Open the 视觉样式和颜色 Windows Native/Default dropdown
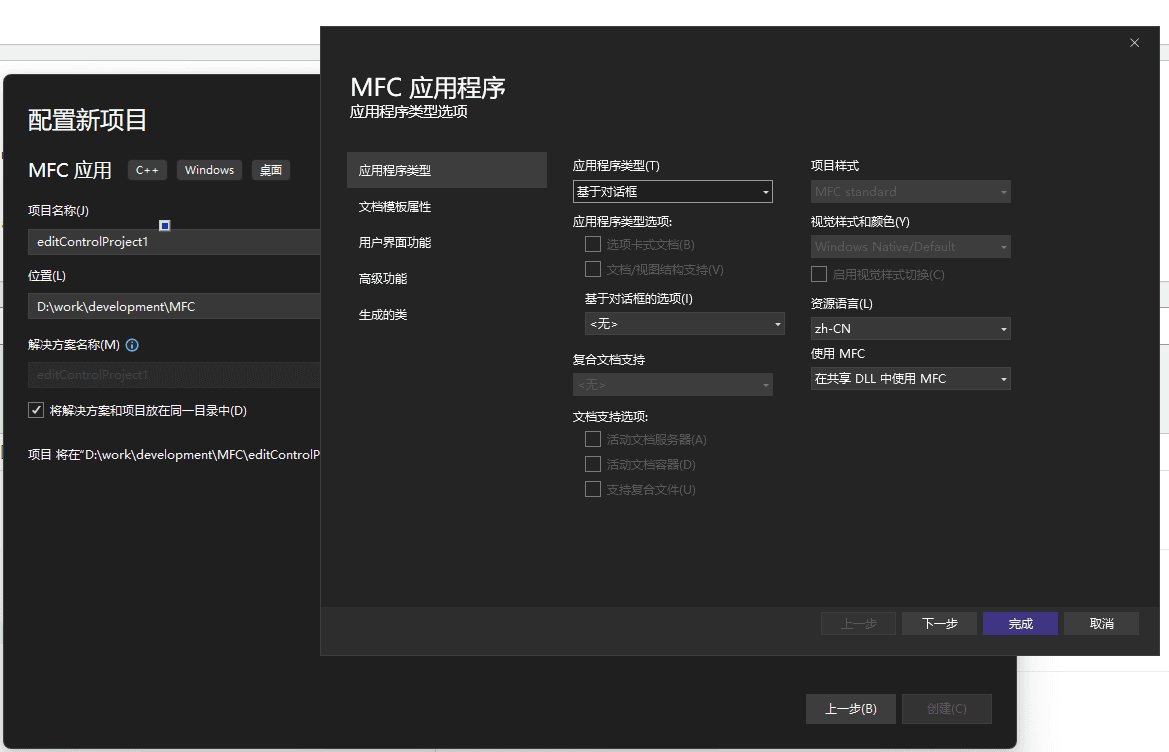This screenshot has width=1169, height=752. coord(910,247)
